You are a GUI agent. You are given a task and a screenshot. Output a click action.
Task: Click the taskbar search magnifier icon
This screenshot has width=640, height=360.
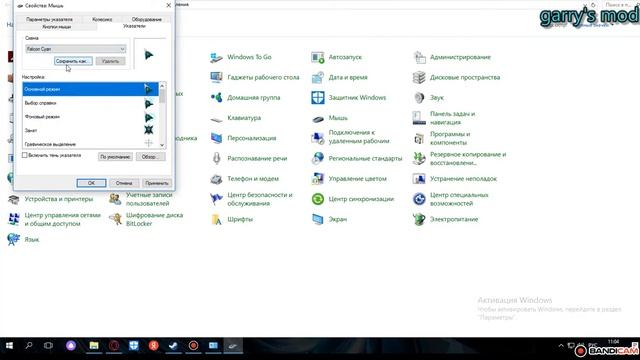pyautogui.click(x=29, y=346)
